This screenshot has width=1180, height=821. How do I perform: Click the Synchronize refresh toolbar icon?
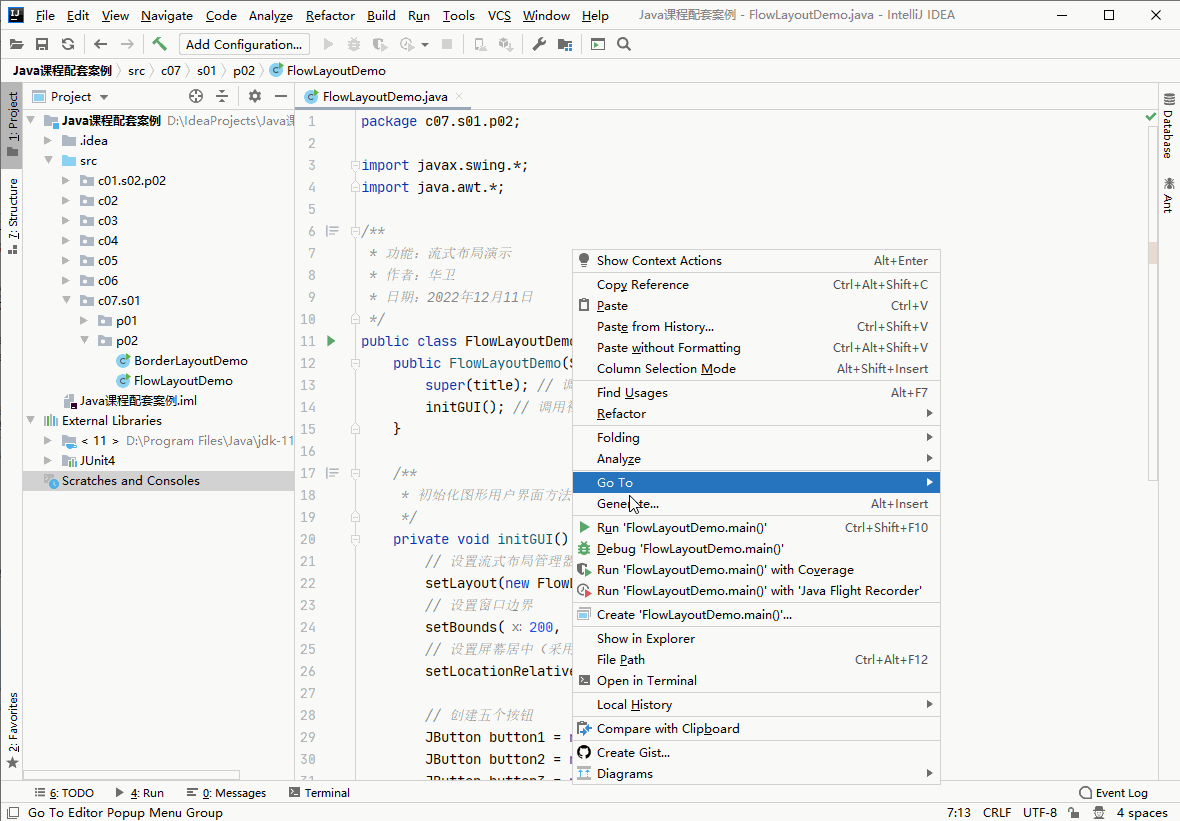click(x=68, y=44)
